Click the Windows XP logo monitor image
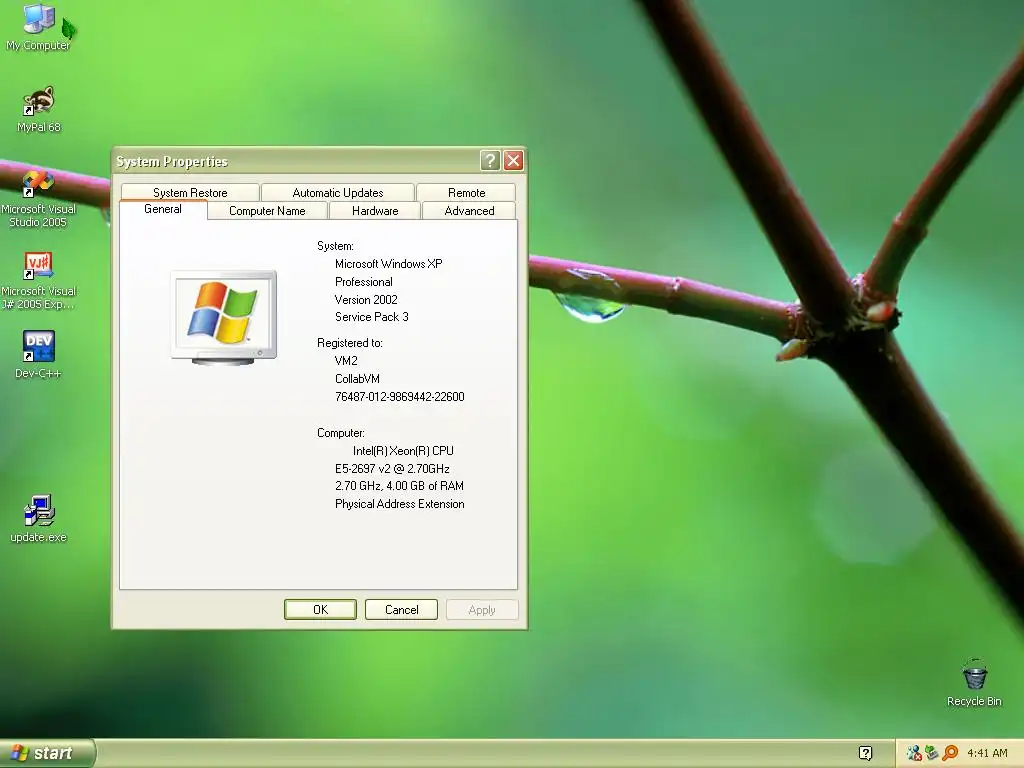This screenshot has height=768, width=1024. pyautogui.click(x=223, y=317)
